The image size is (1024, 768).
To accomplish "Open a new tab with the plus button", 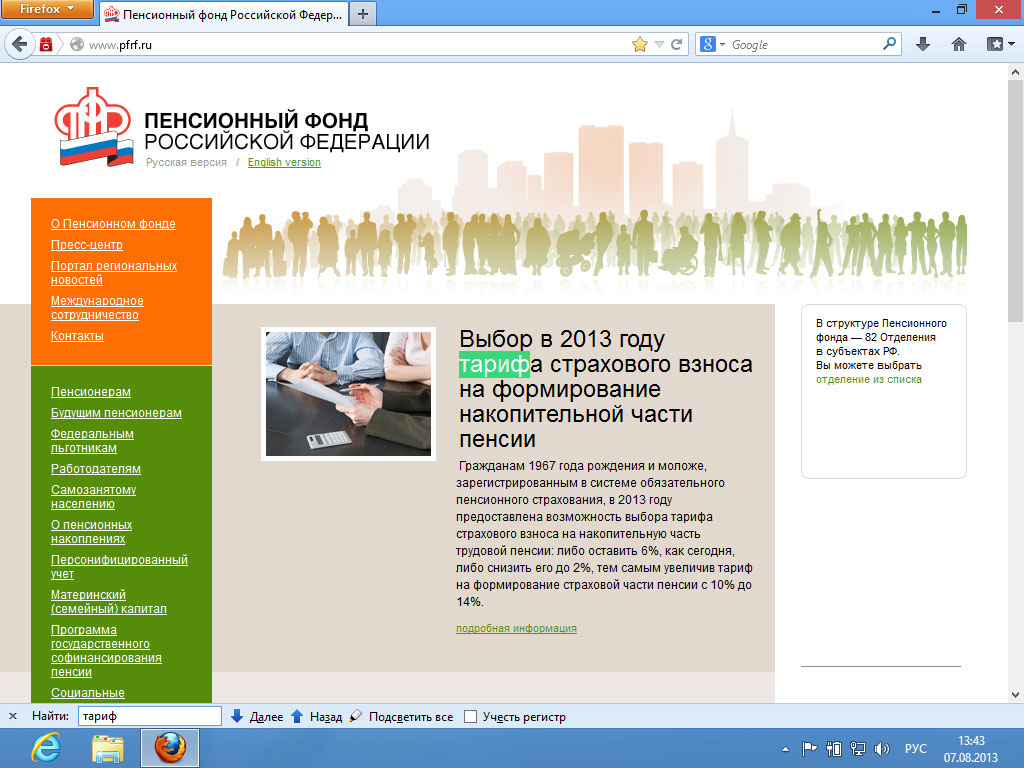I will (362, 13).
